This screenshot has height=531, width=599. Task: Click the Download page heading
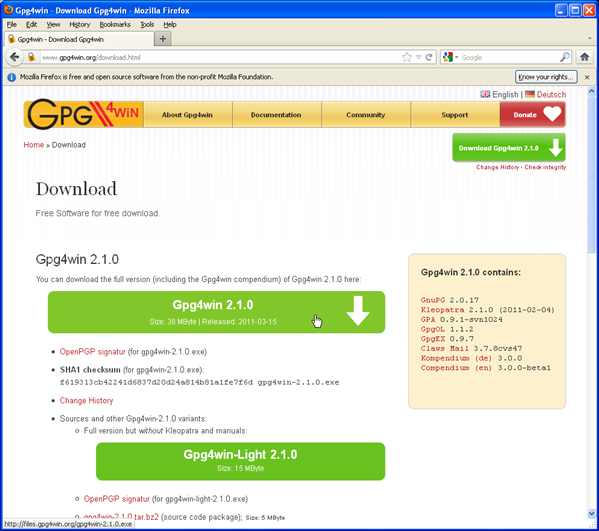pyautogui.click(x=76, y=189)
